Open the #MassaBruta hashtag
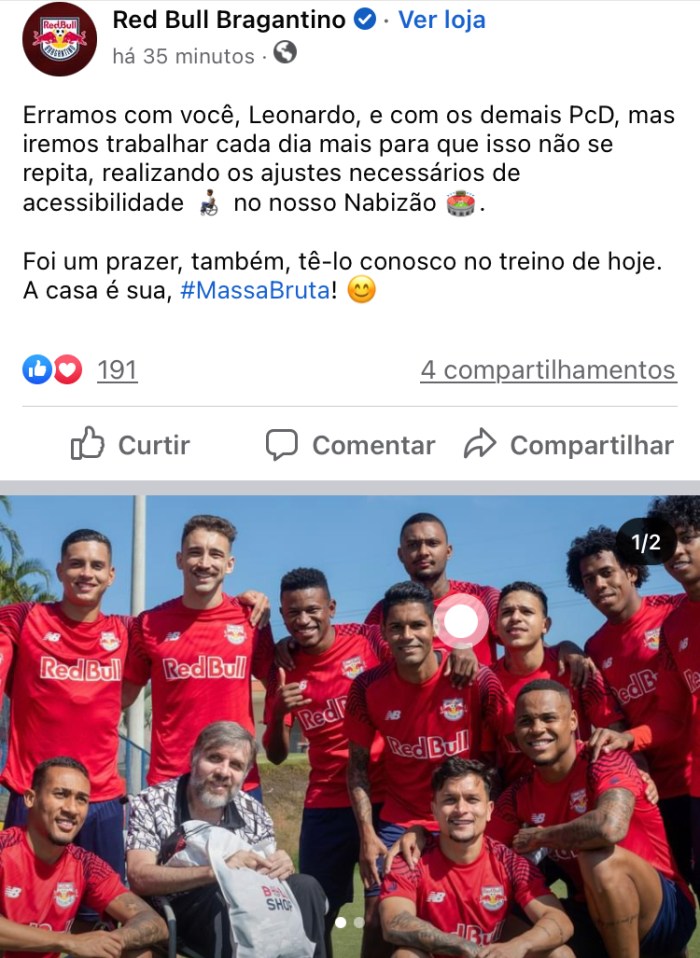The width and height of the screenshot is (700, 958). [x=255, y=290]
